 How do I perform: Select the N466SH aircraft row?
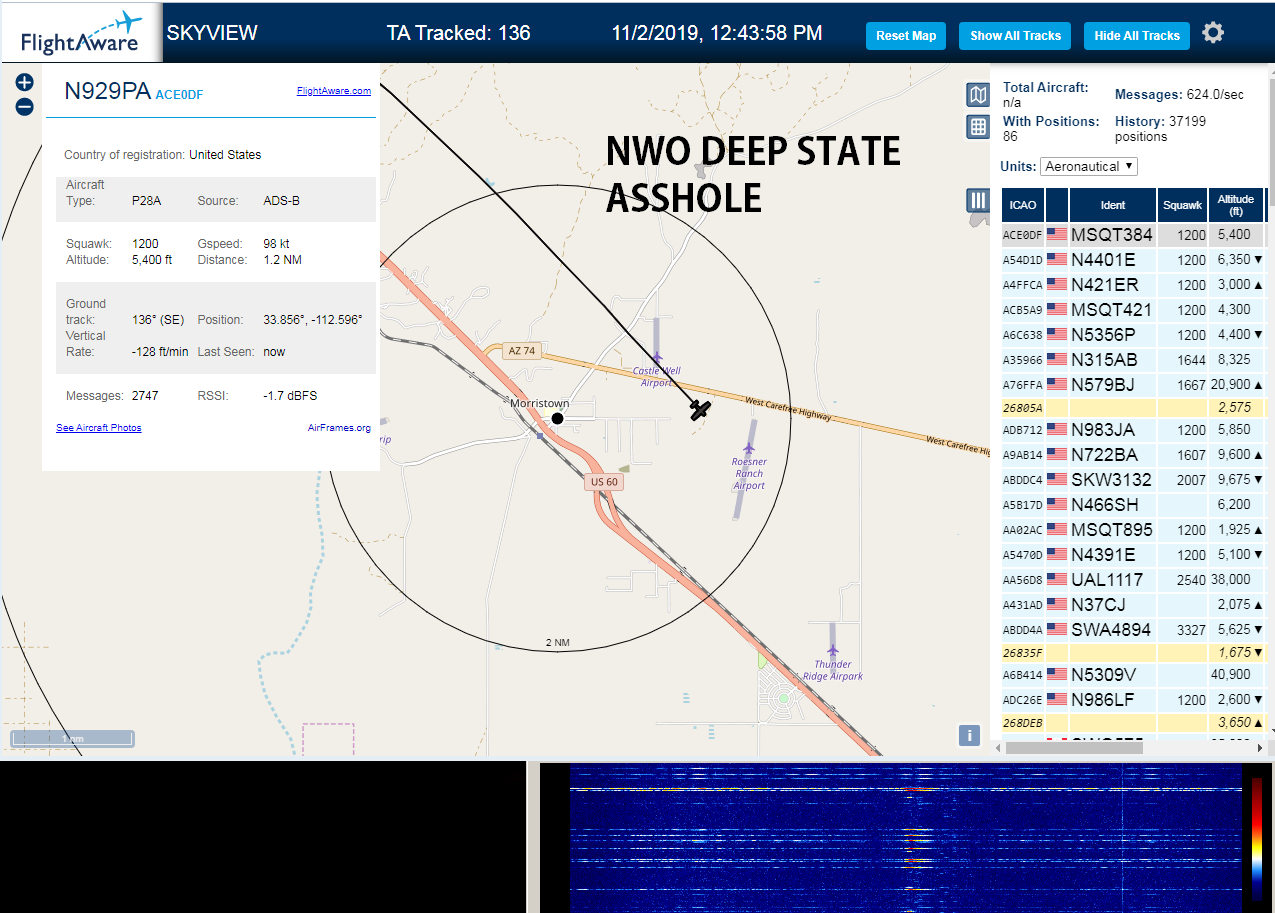[x=1133, y=505]
